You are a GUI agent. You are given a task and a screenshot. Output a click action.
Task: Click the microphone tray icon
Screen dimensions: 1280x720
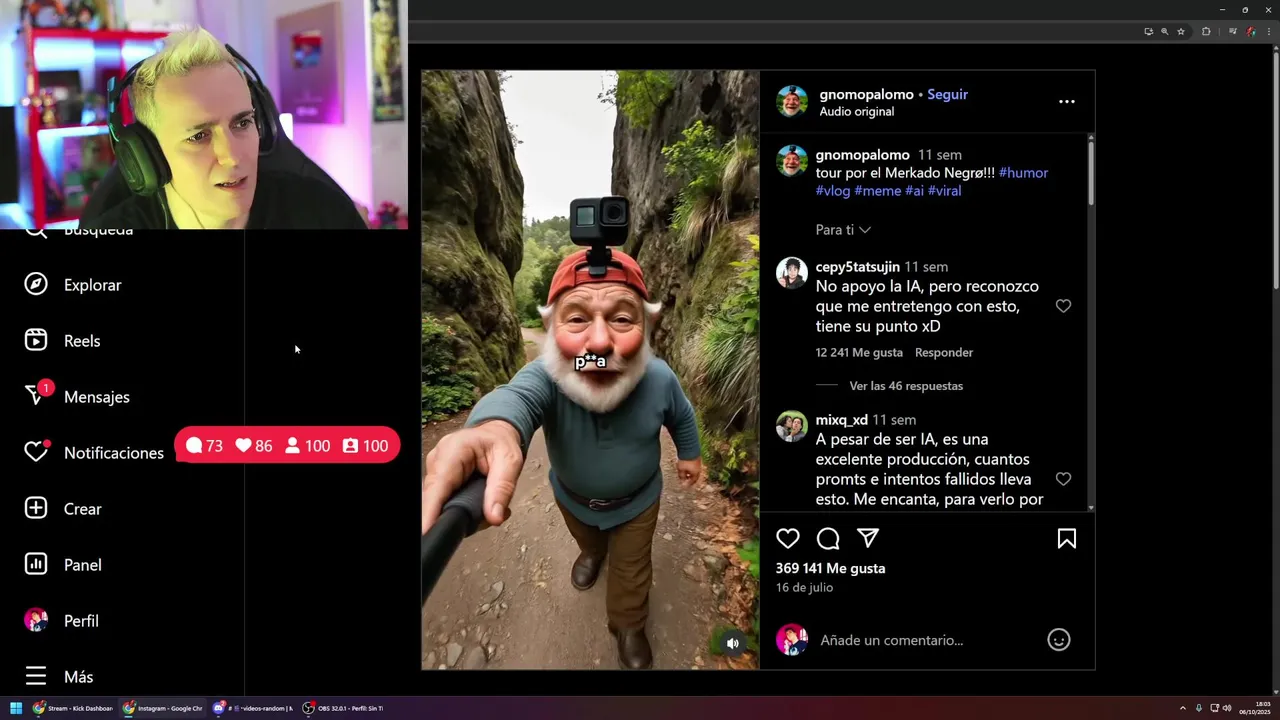click(x=1199, y=708)
